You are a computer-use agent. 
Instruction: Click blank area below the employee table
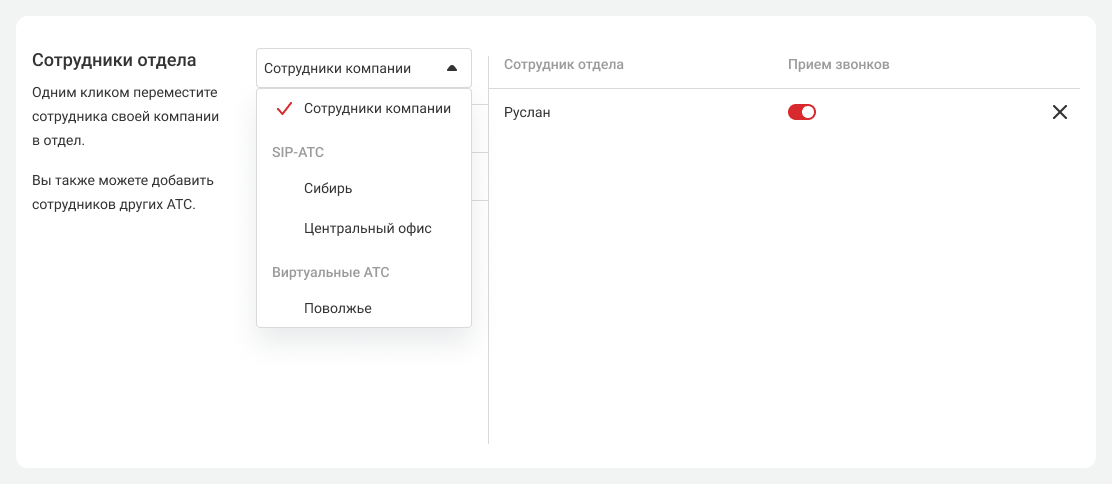click(780, 300)
